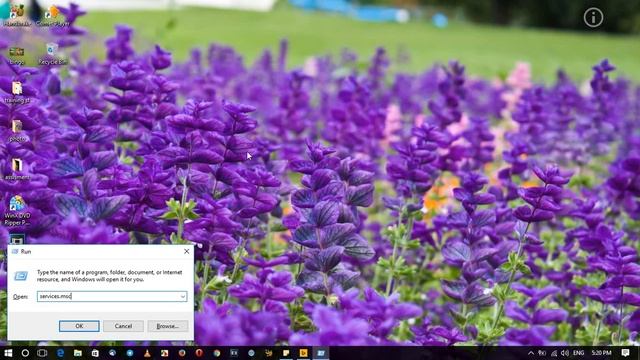Close the Run dialog with X
640x360 pixels.
pyautogui.click(x=187, y=251)
